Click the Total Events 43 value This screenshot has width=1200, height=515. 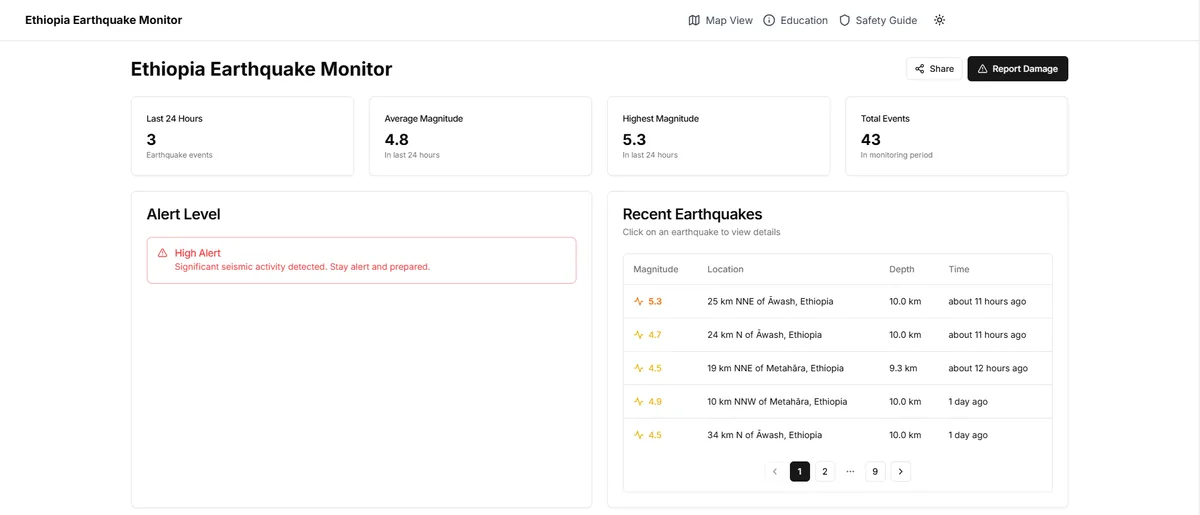coord(871,140)
